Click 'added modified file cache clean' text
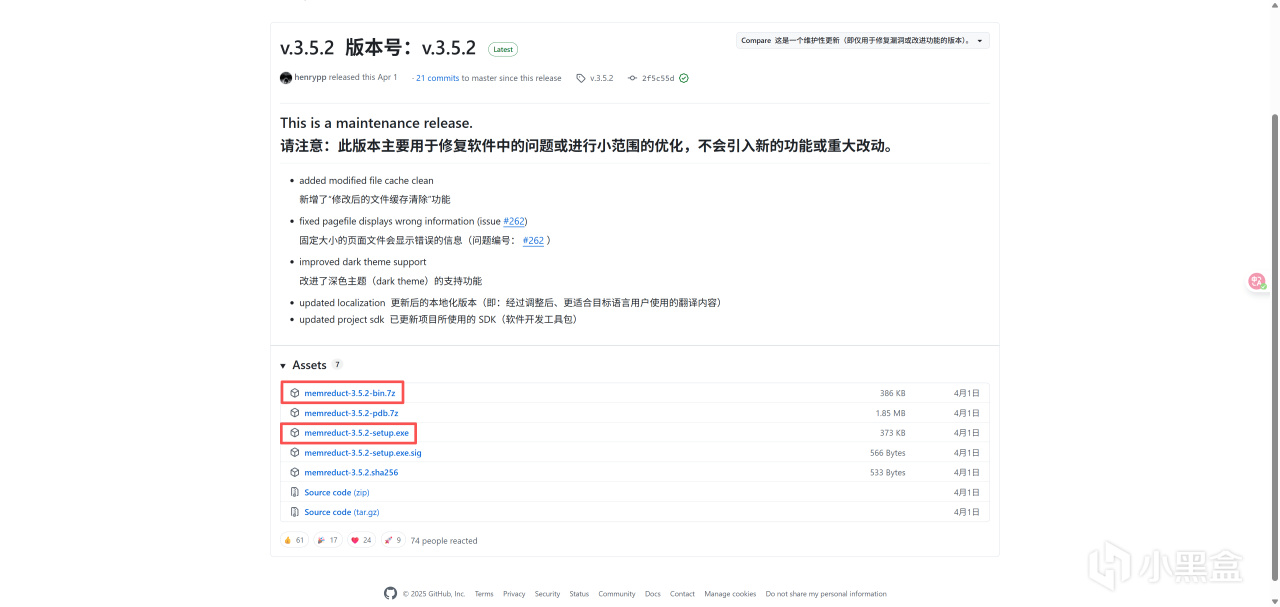Viewport: 1280px width, 607px height. (x=366, y=181)
